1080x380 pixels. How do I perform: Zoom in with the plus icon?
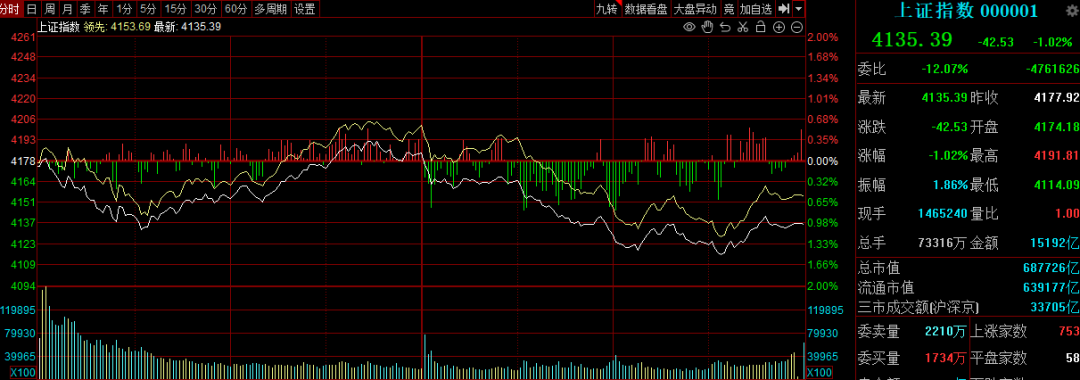pos(779,27)
